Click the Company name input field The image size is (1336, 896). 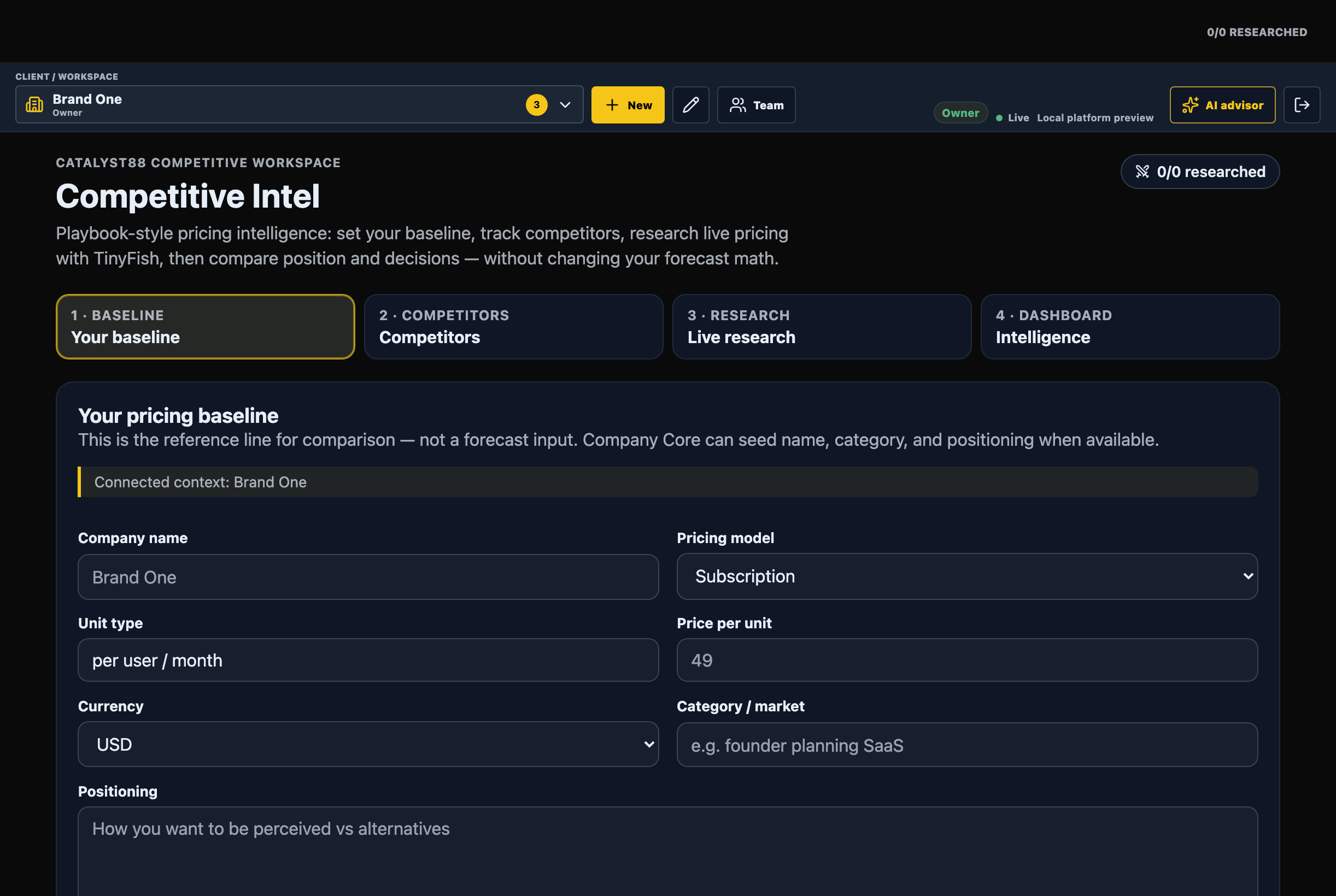click(368, 576)
